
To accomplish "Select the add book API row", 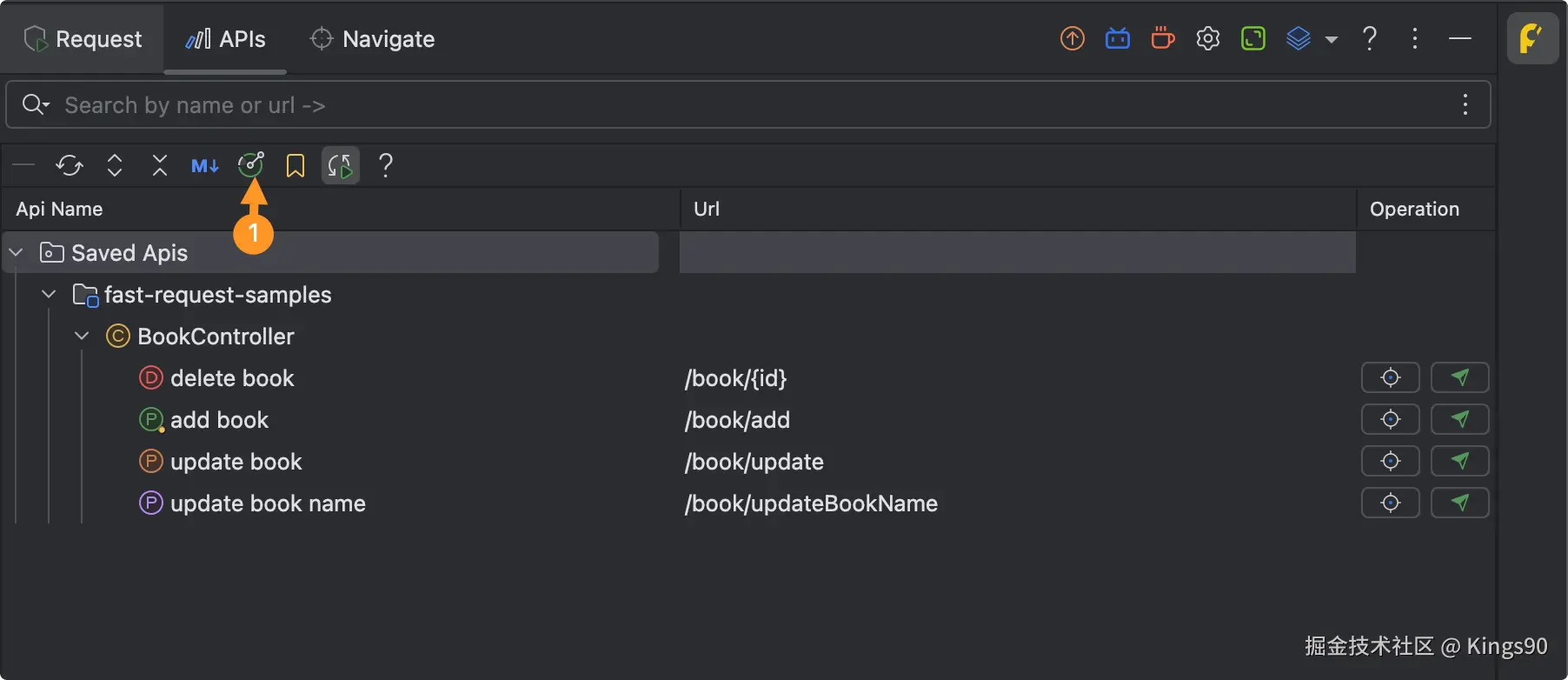I will [219, 420].
